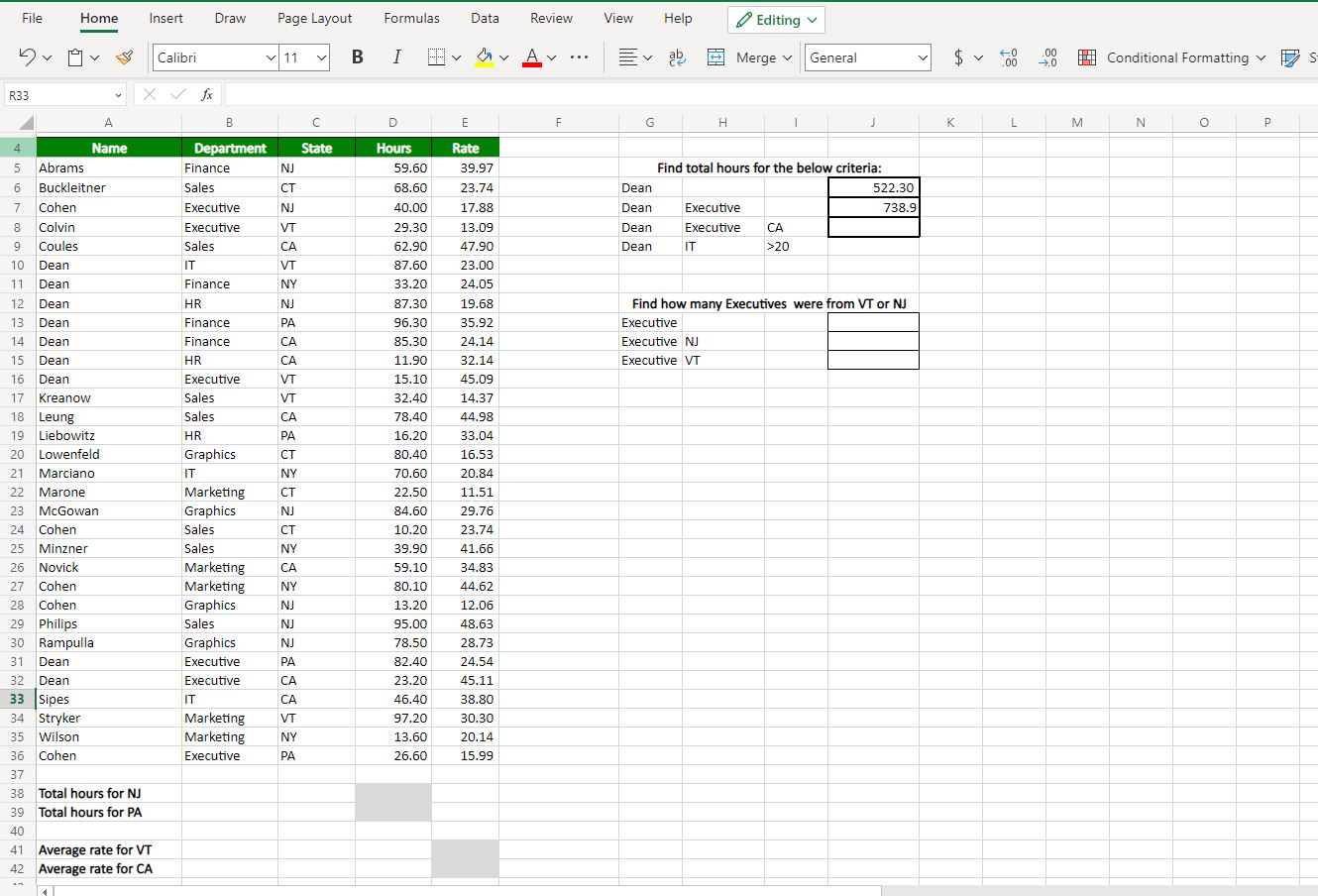Apply borders with the Borders icon
1318x896 pixels.
[435, 57]
